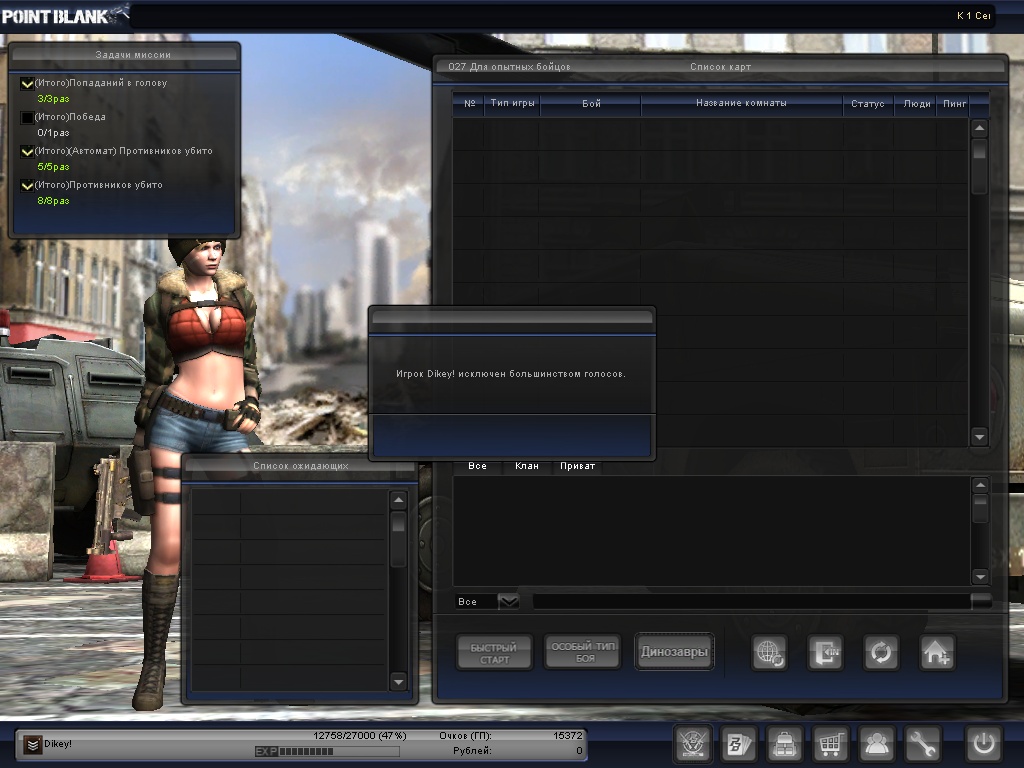
Task: Create a new room with house icon
Action: pos(937,653)
